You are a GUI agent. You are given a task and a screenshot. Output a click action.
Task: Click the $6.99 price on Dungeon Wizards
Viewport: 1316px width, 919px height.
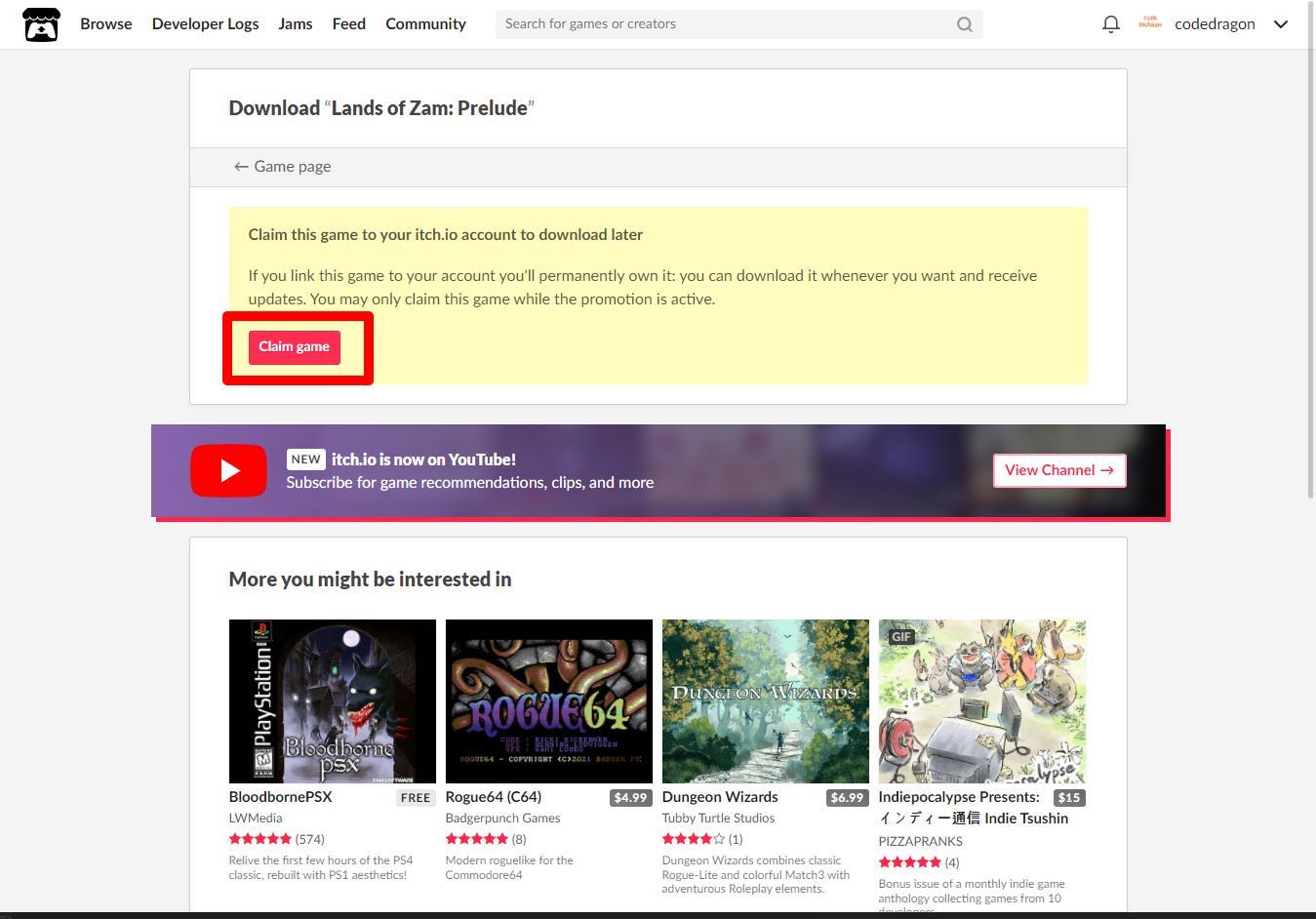point(848,798)
